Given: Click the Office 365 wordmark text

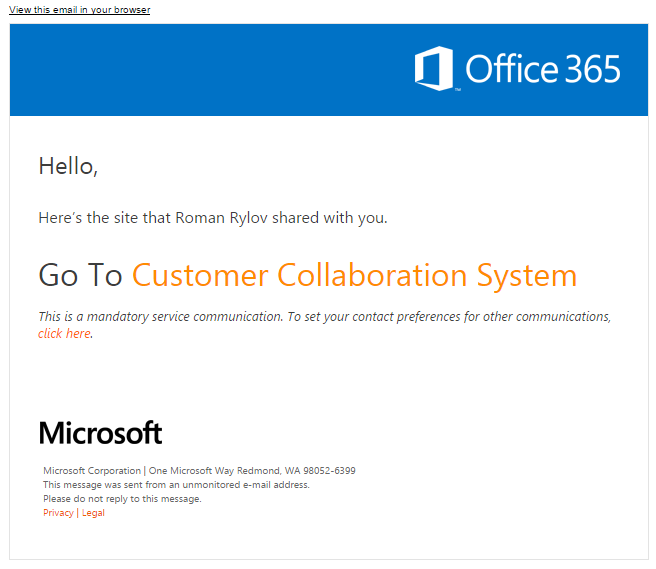Looking at the screenshot, I should tap(543, 69).
